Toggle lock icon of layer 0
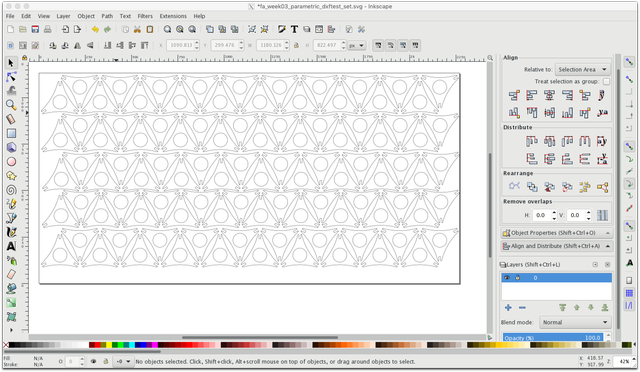The image size is (640, 372). coord(518,278)
